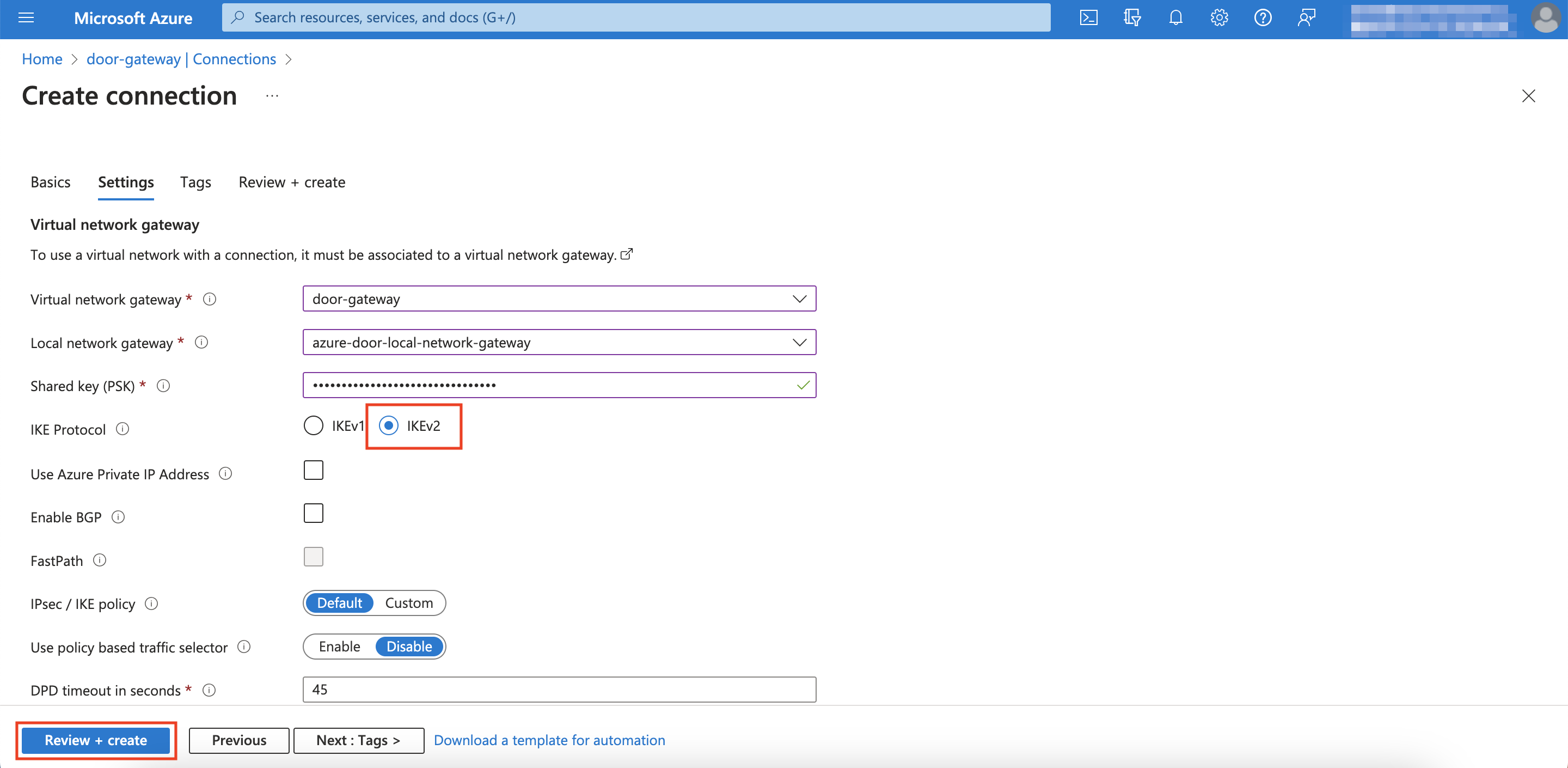Screen dimensions: 1568x768
Task: View Azure notifications
Action: (x=1175, y=17)
